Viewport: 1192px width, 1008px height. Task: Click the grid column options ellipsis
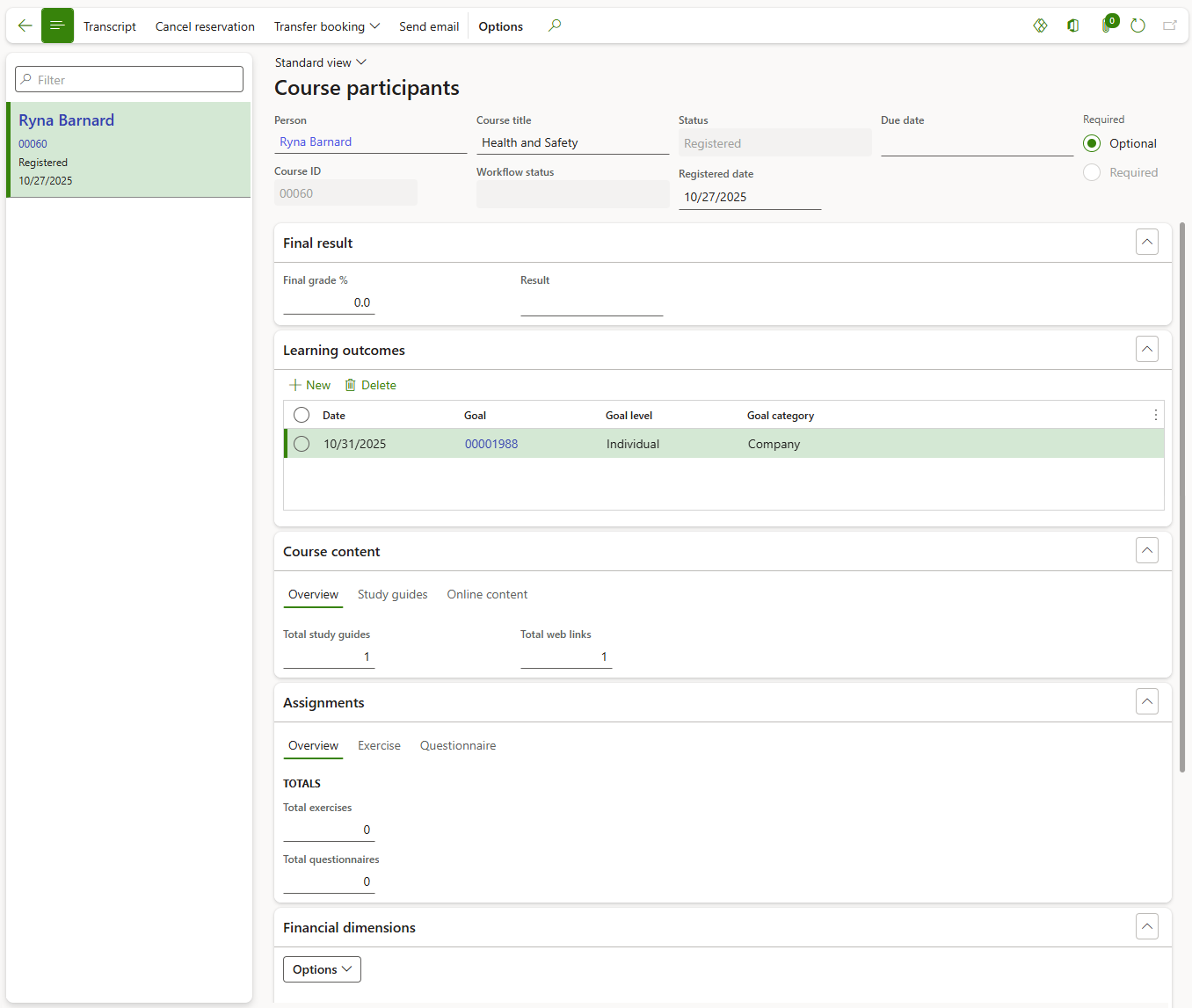(x=1155, y=415)
